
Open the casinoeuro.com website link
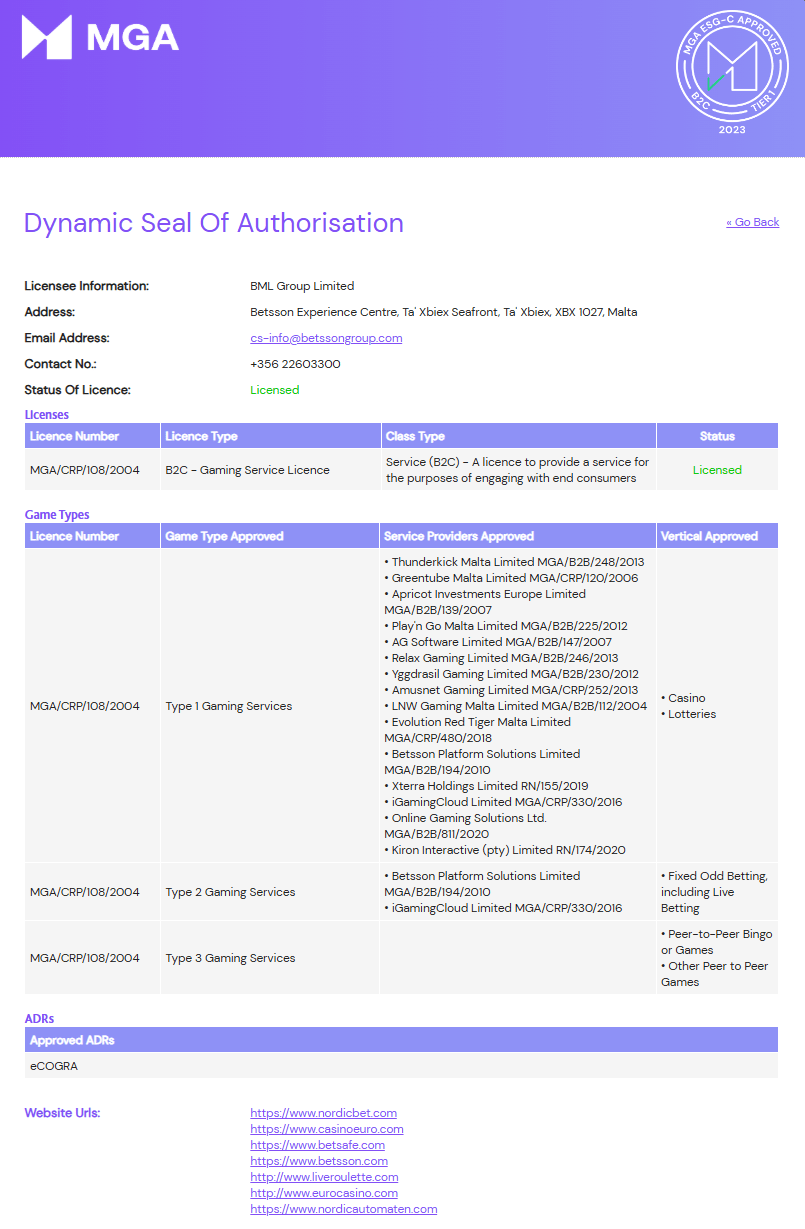point(327,1129)
